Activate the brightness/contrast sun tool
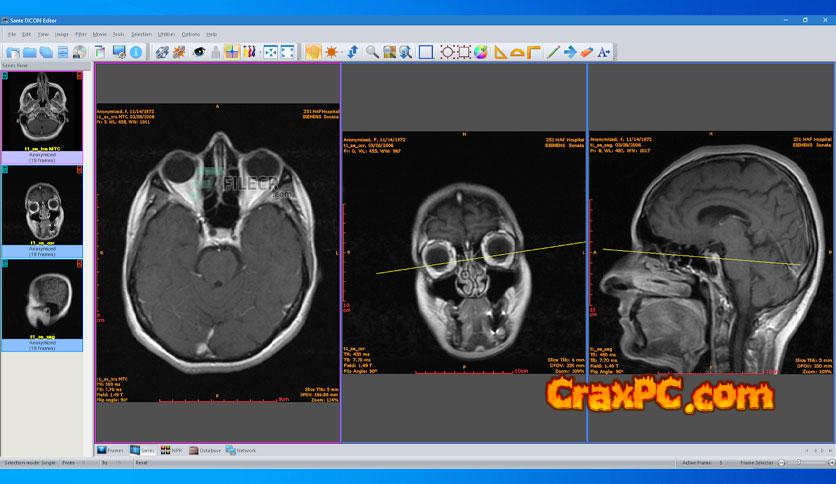 click(x=332, y=51)
